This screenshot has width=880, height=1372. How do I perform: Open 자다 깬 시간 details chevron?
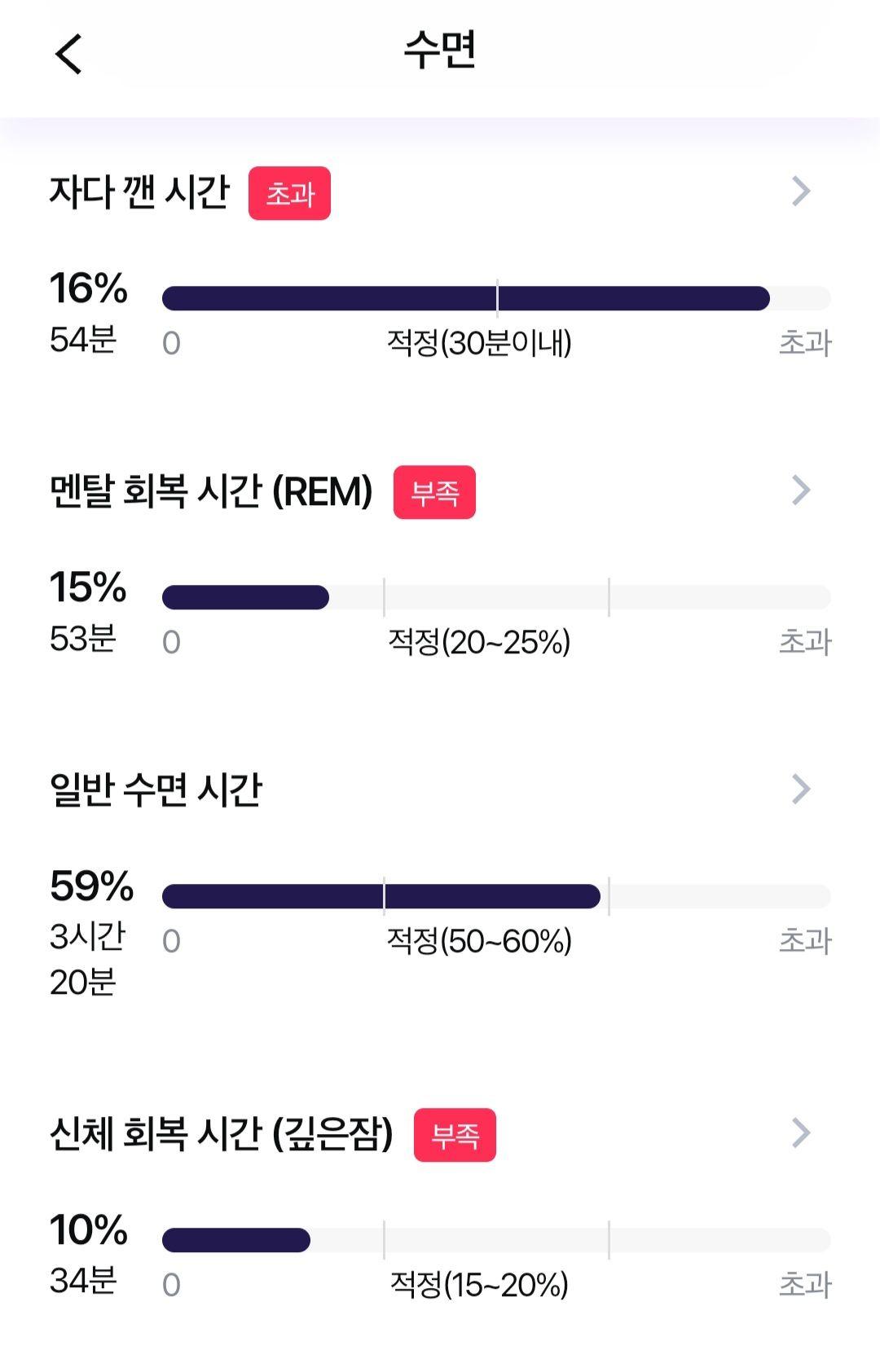pyautogui.click(x=801, y=191)
